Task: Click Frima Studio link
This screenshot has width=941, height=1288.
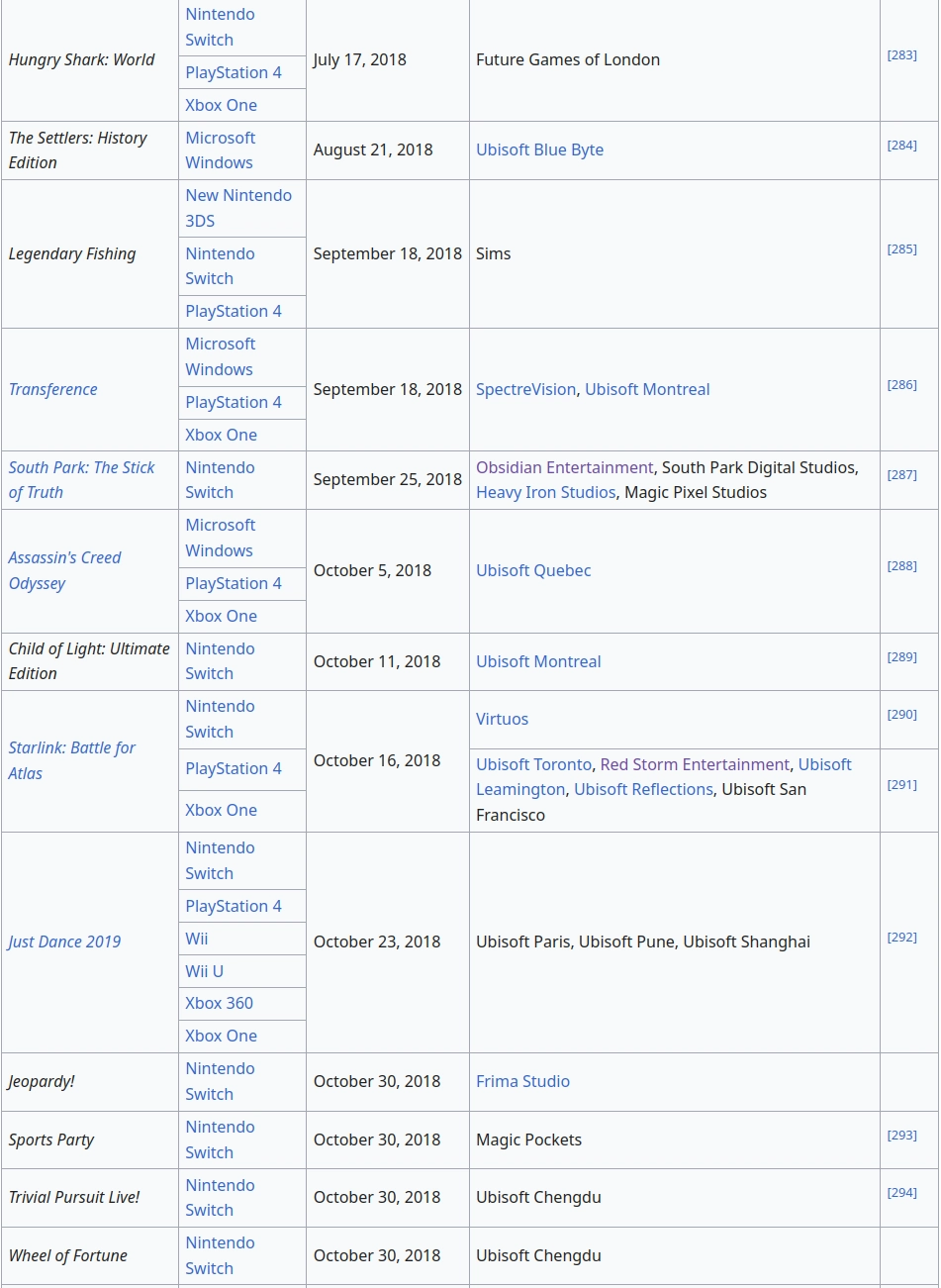Action: point(522,1081)
